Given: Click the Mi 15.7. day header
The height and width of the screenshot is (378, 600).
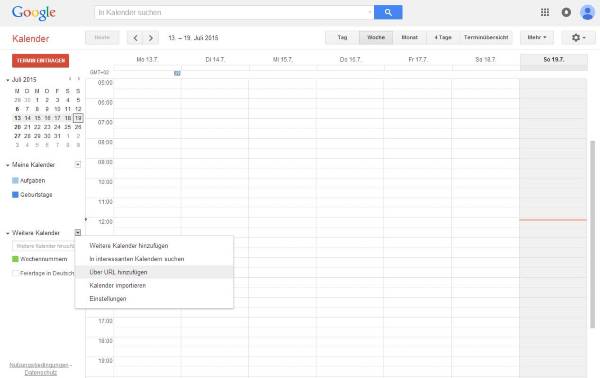Looking at the screenshot, I should [283, 60].
